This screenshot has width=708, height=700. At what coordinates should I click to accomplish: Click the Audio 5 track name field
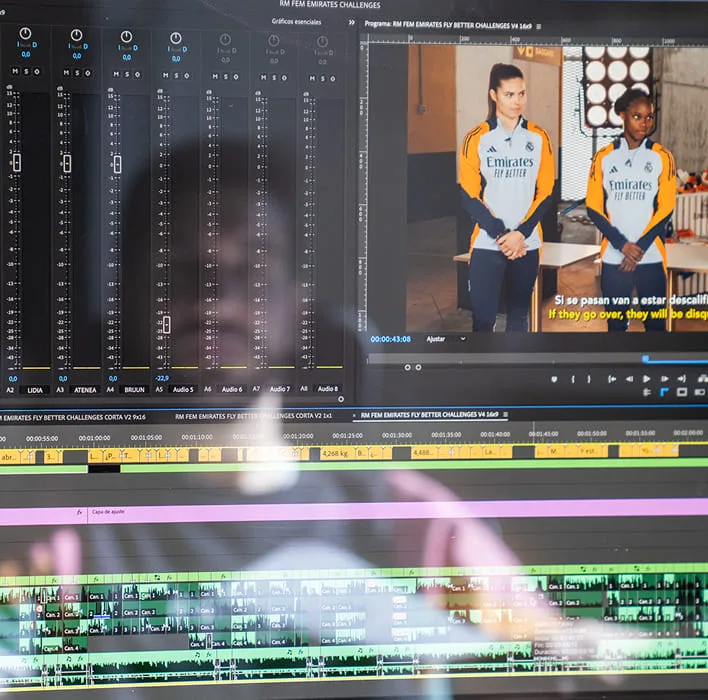pos(183,389)
